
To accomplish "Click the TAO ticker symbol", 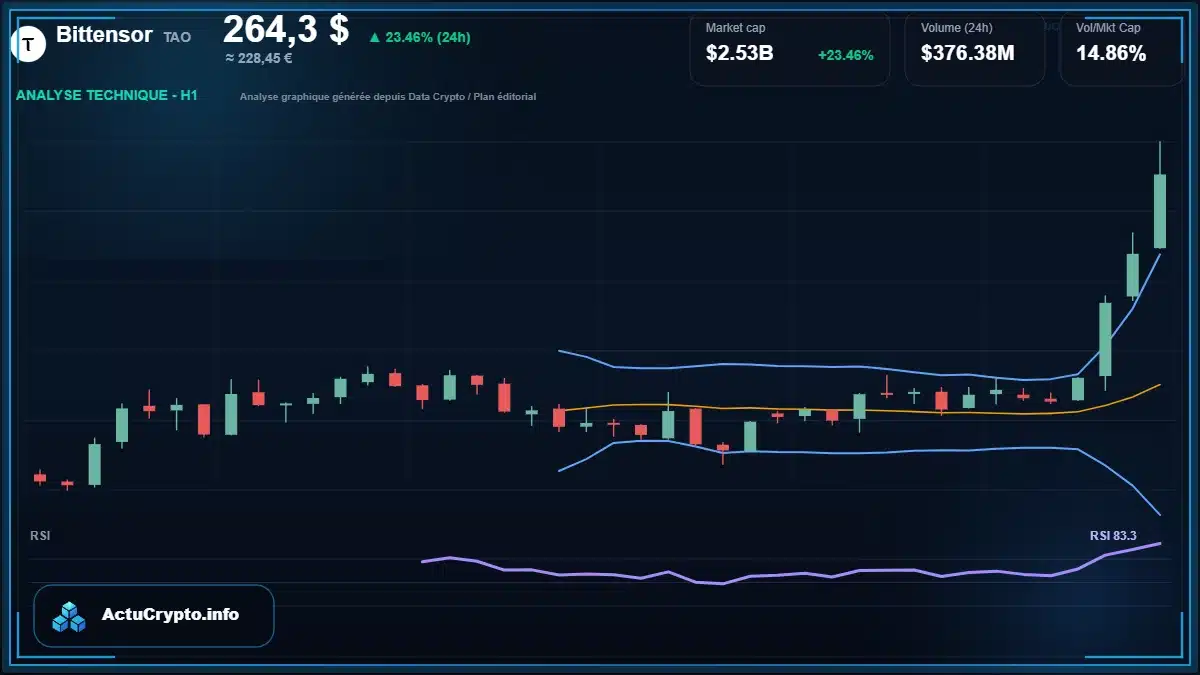I will pos(177,37).
